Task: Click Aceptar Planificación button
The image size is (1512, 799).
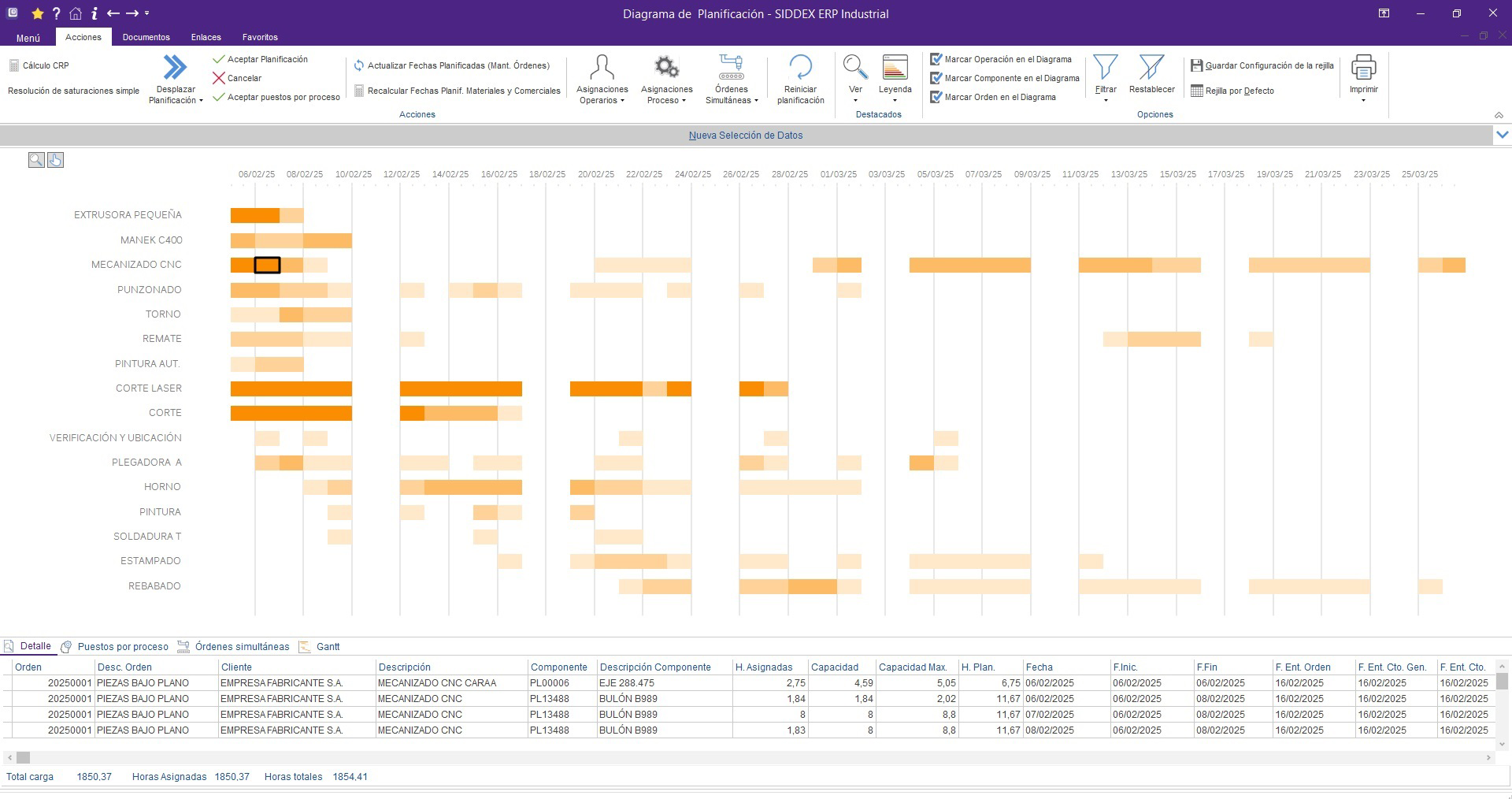Action: click(x=267, y=59)
